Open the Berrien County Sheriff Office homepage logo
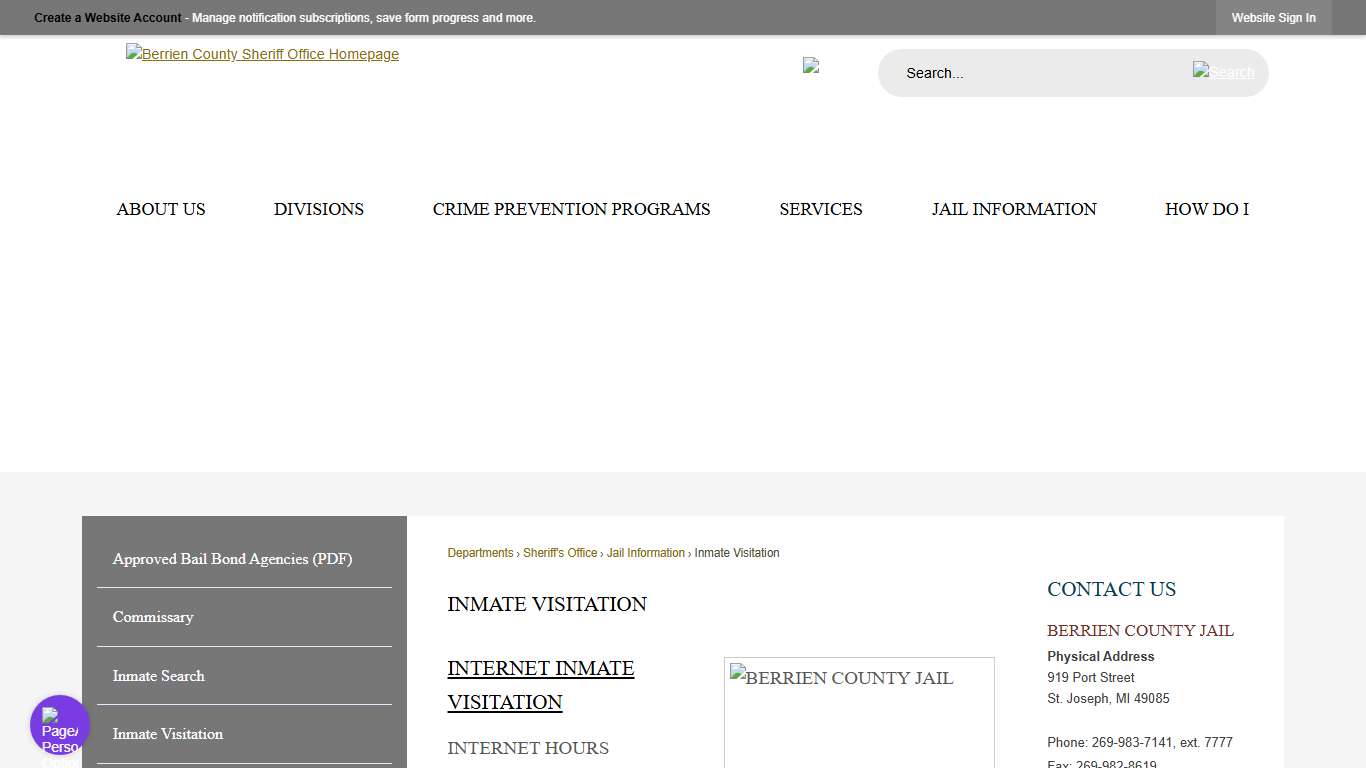1366x768 pixels. 262,54
